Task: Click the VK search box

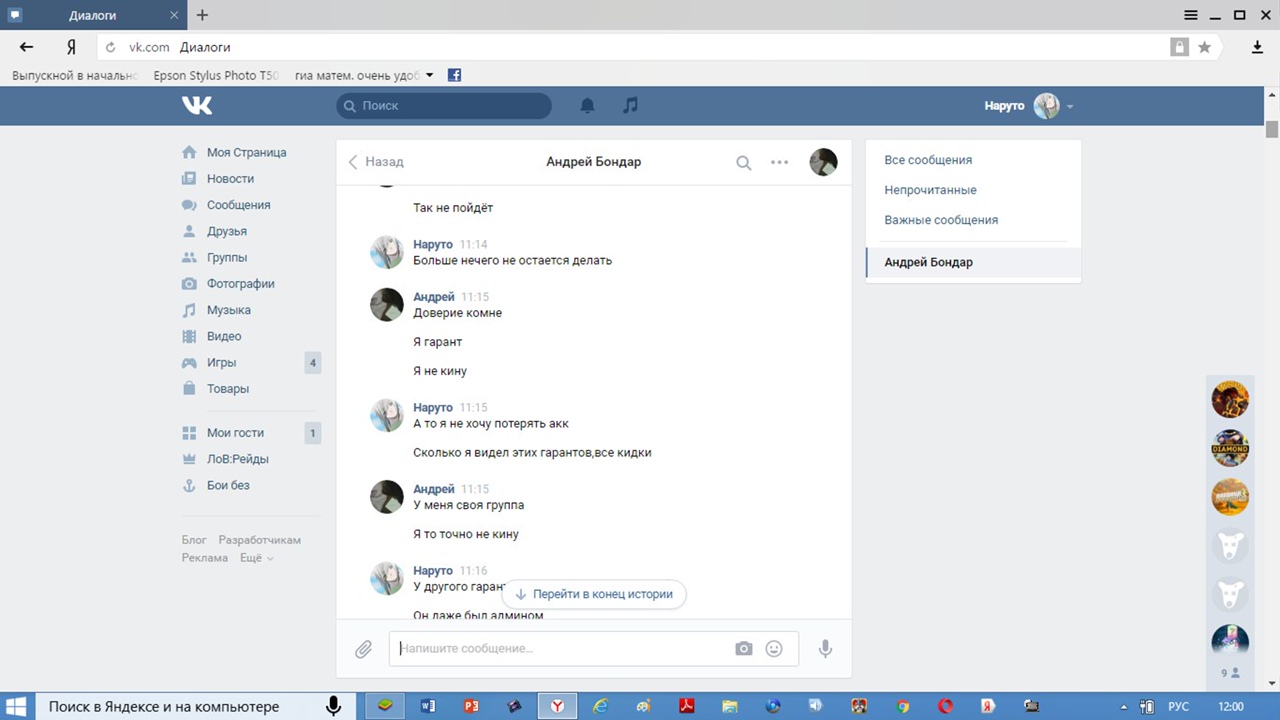Action: click(x=444, y=105)
